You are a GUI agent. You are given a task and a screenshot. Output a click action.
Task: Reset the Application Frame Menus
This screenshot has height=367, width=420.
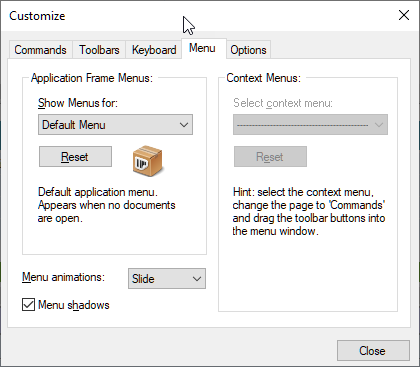pyautogui.click(x=75, y=157)
